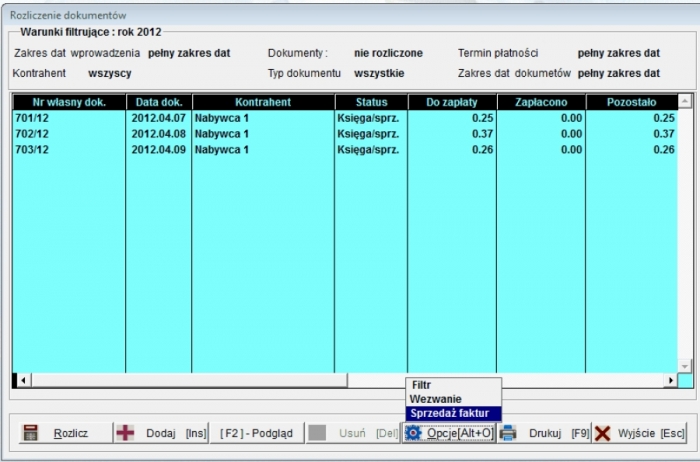Viewport: 700px width, 462px height.
Task: Click Do zapłaty amount 0.37 in 702/12 row
Action: (483, 134)
